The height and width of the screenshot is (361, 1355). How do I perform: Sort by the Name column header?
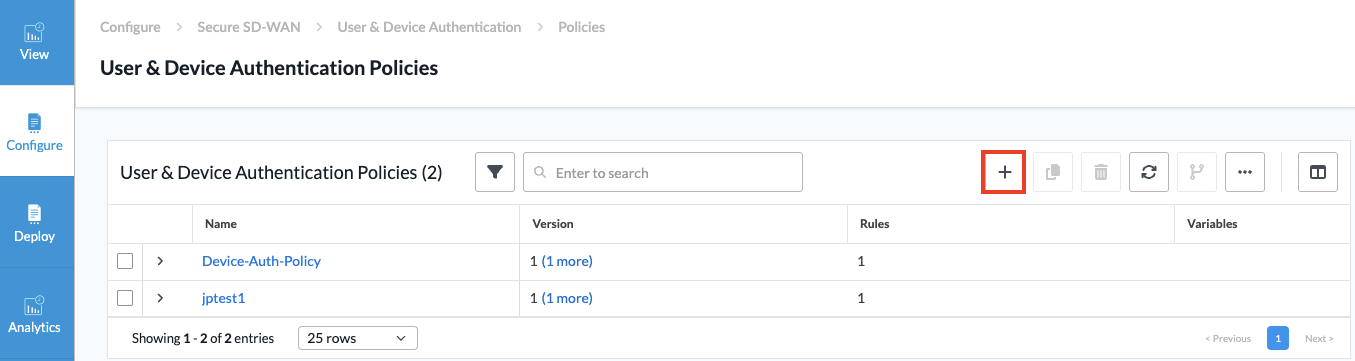221,224
